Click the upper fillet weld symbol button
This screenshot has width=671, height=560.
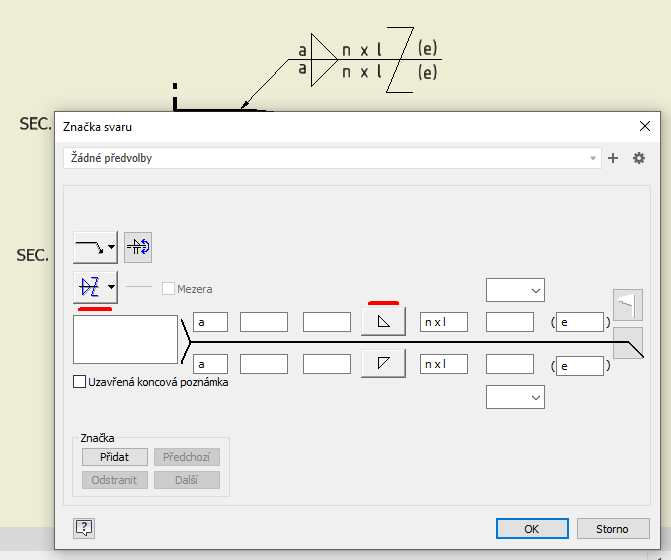383,321
